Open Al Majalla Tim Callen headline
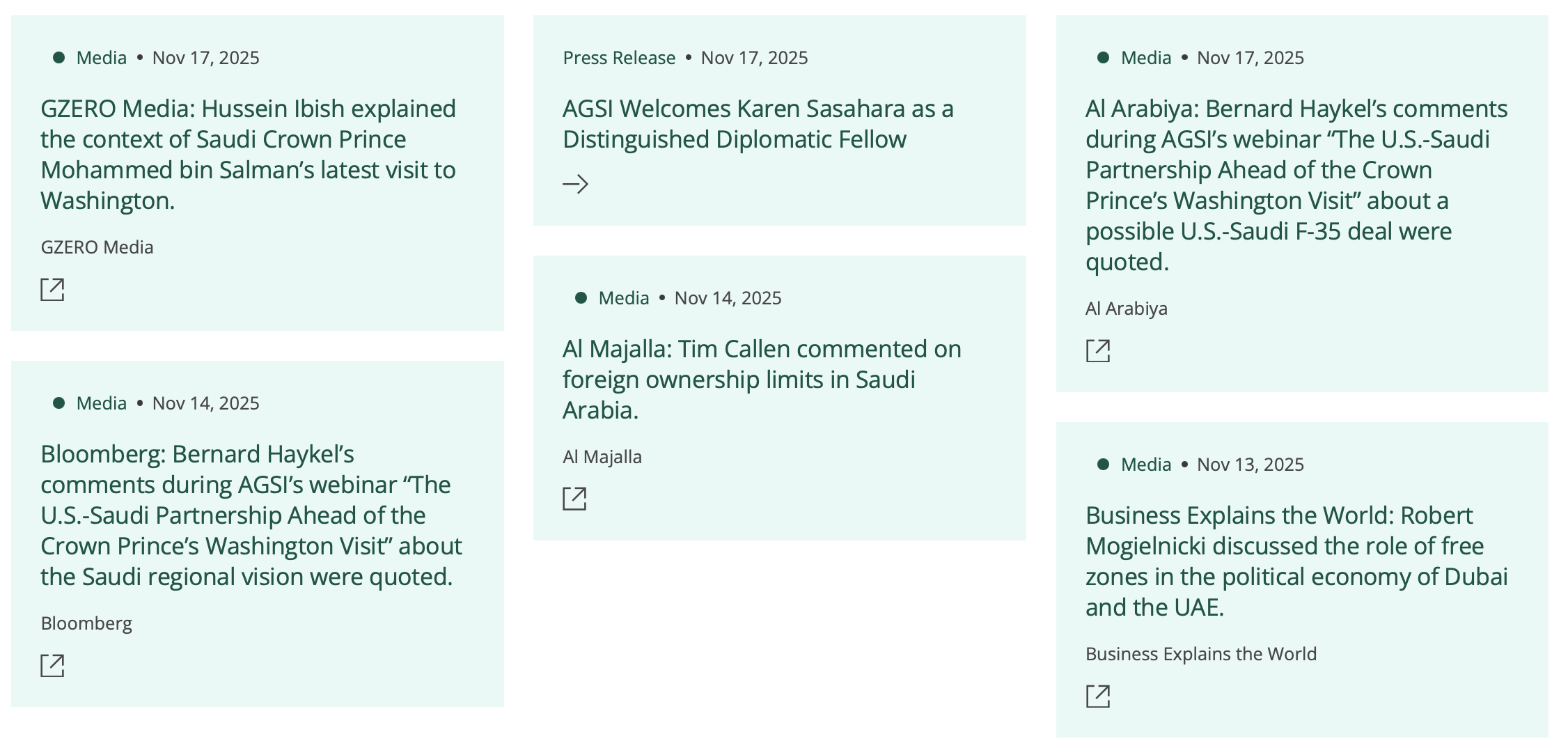Screen dimensions: 1568x755 coord(762,379)
